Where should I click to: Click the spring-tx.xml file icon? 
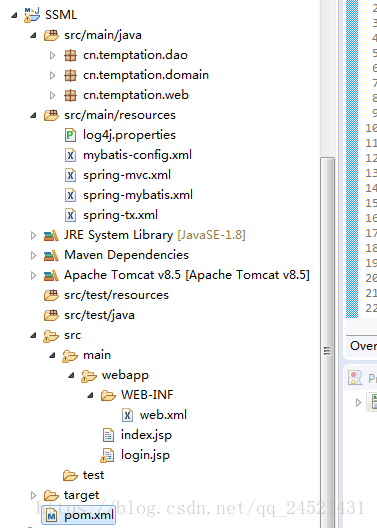(x=70, y=215)
